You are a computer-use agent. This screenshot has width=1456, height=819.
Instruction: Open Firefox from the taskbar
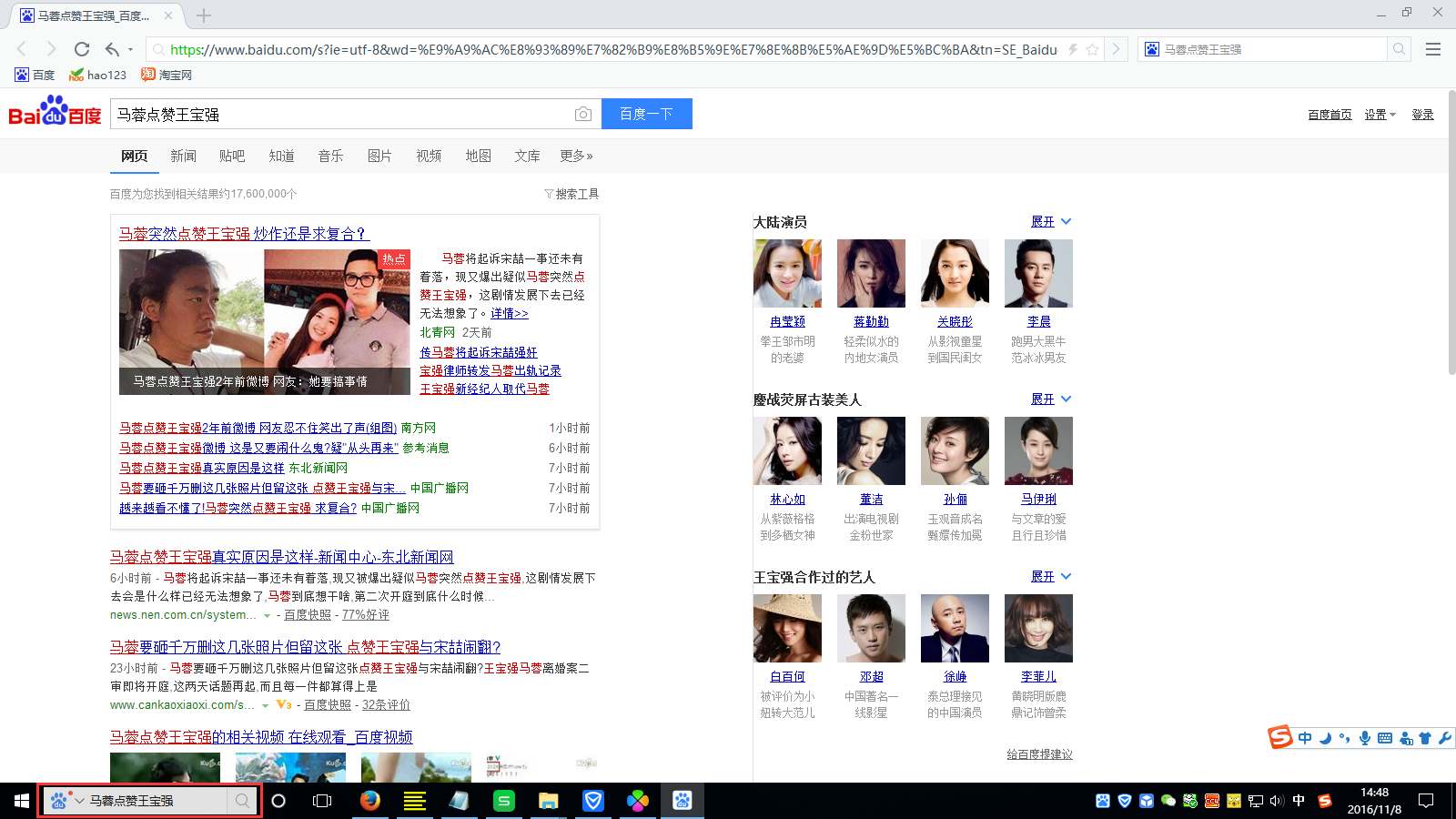tap(369, 801)
